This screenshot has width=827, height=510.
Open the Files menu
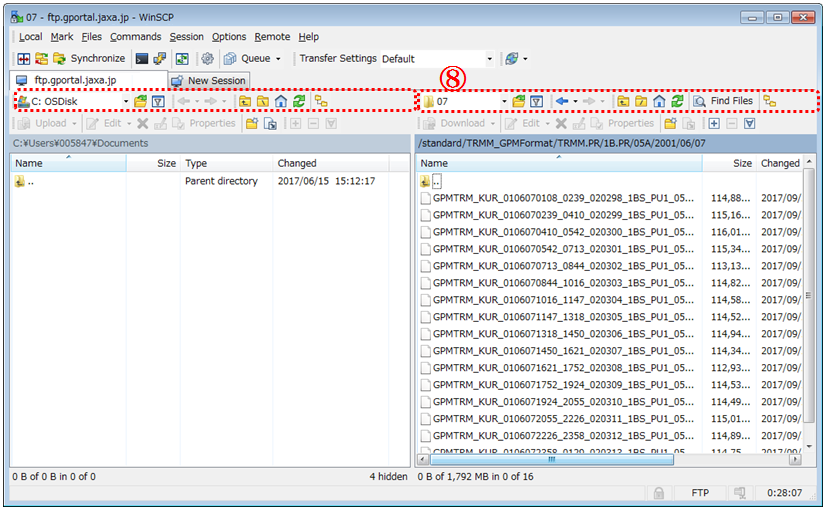click(x=91, y=37)
